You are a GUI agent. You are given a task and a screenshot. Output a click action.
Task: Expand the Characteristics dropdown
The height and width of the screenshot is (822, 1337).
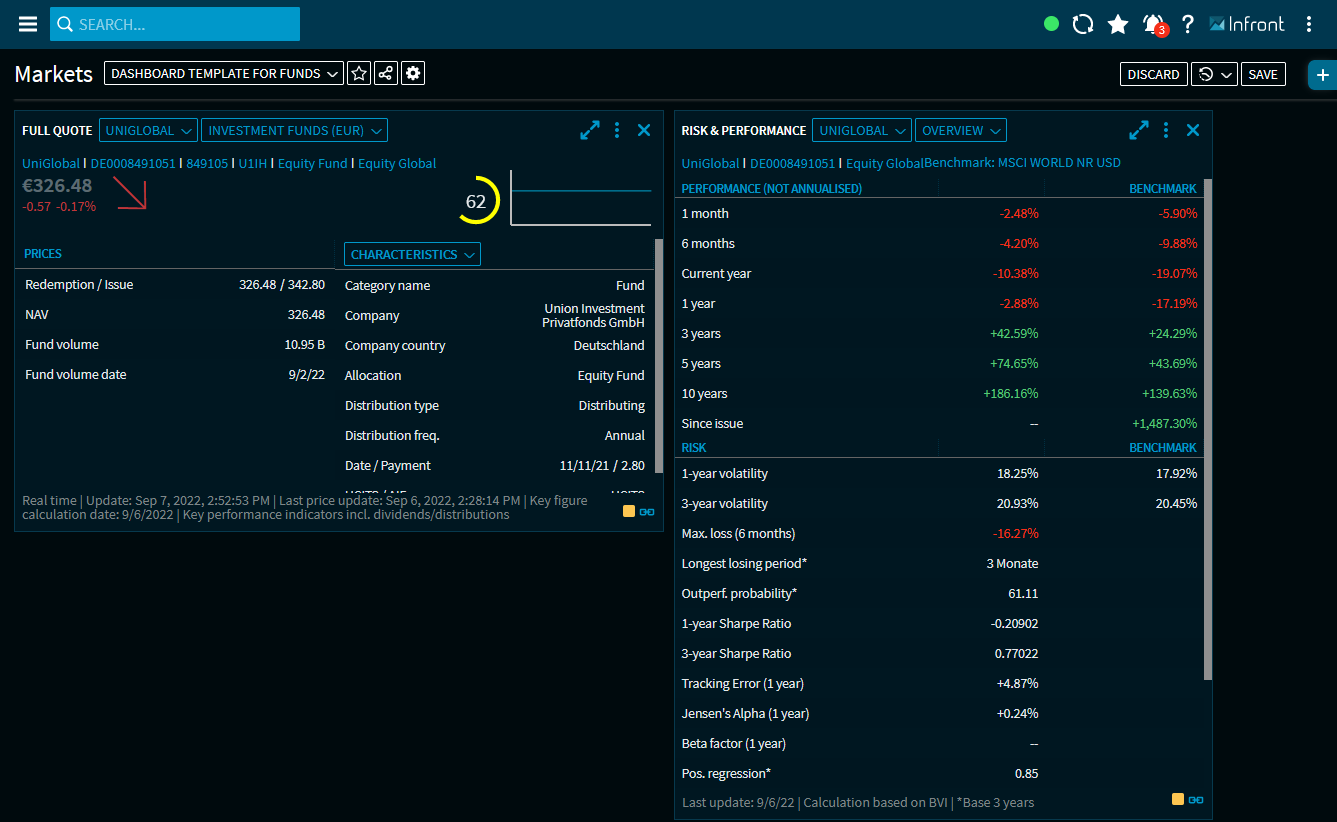point(412,255)
